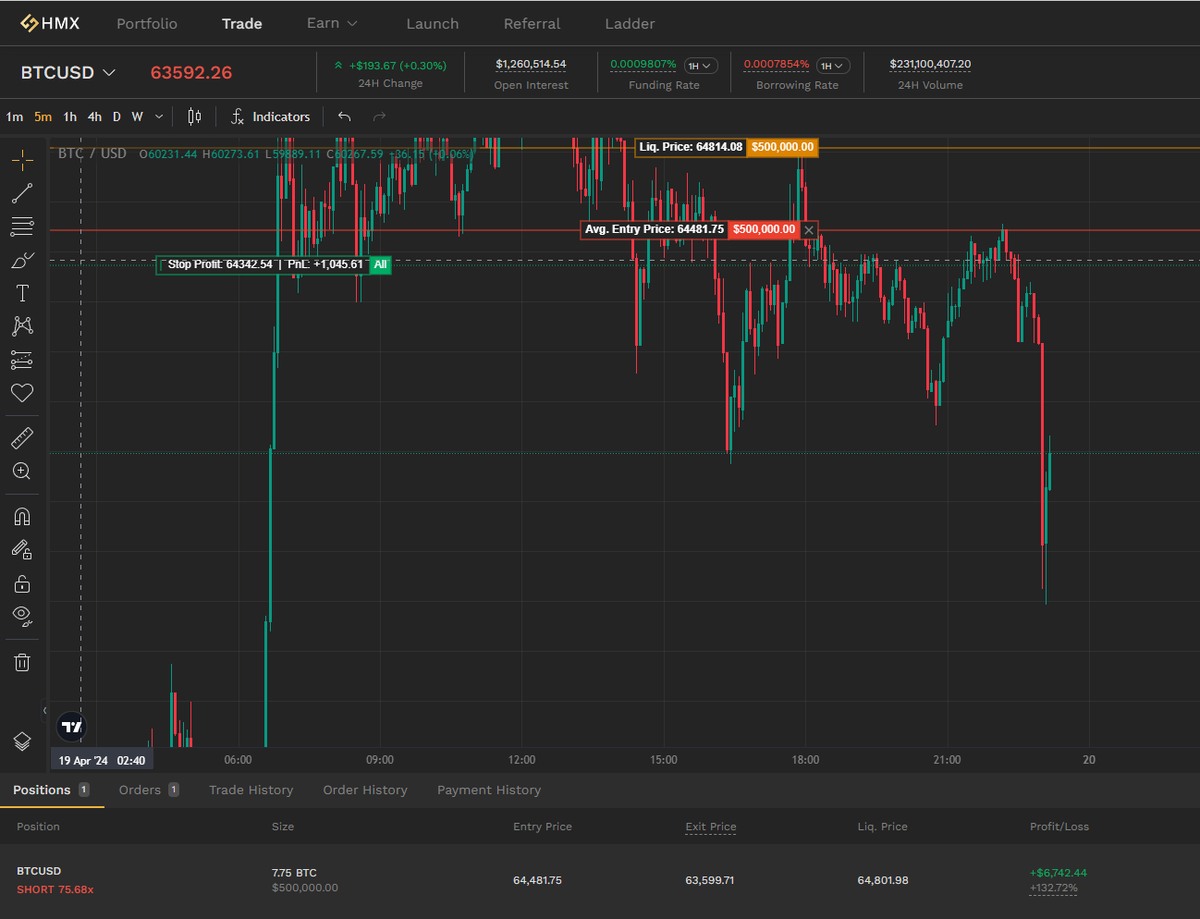The height and width of the screenshot is (919, 1200).
Task: Click the trash icon to remove drawings
Action: [22, 661]
